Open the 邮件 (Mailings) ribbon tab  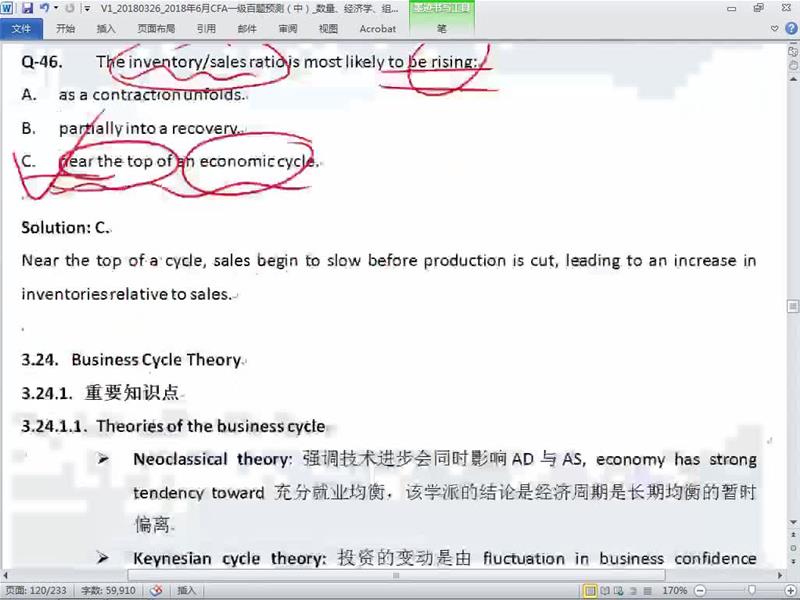247,29
